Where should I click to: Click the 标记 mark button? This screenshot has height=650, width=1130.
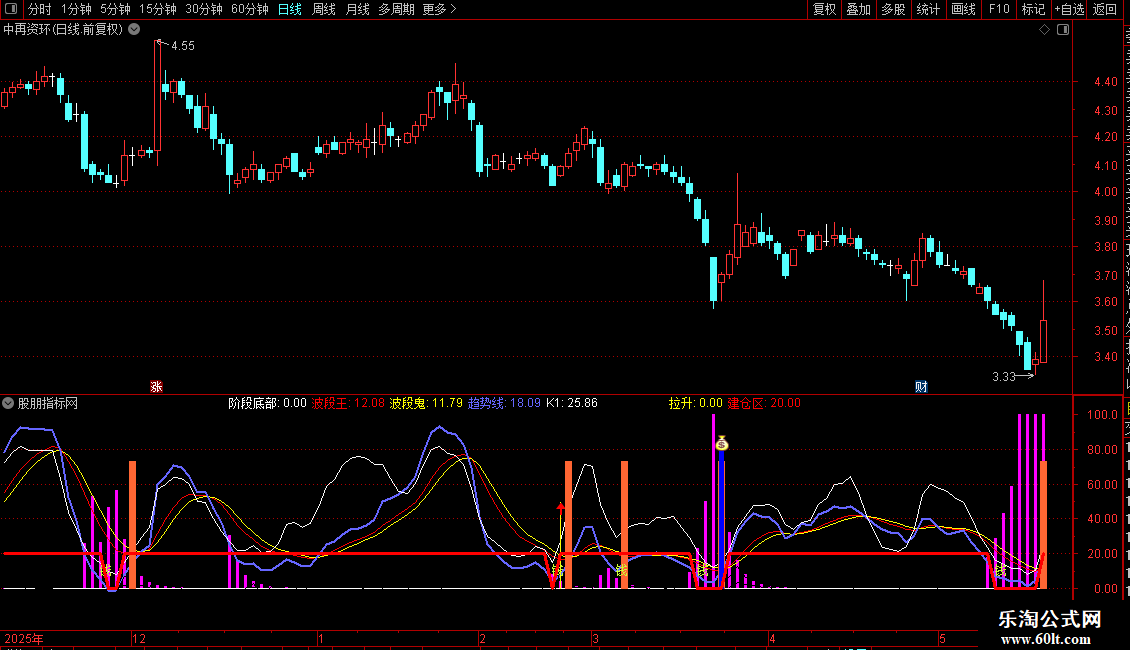click(x=1033, y=9)
